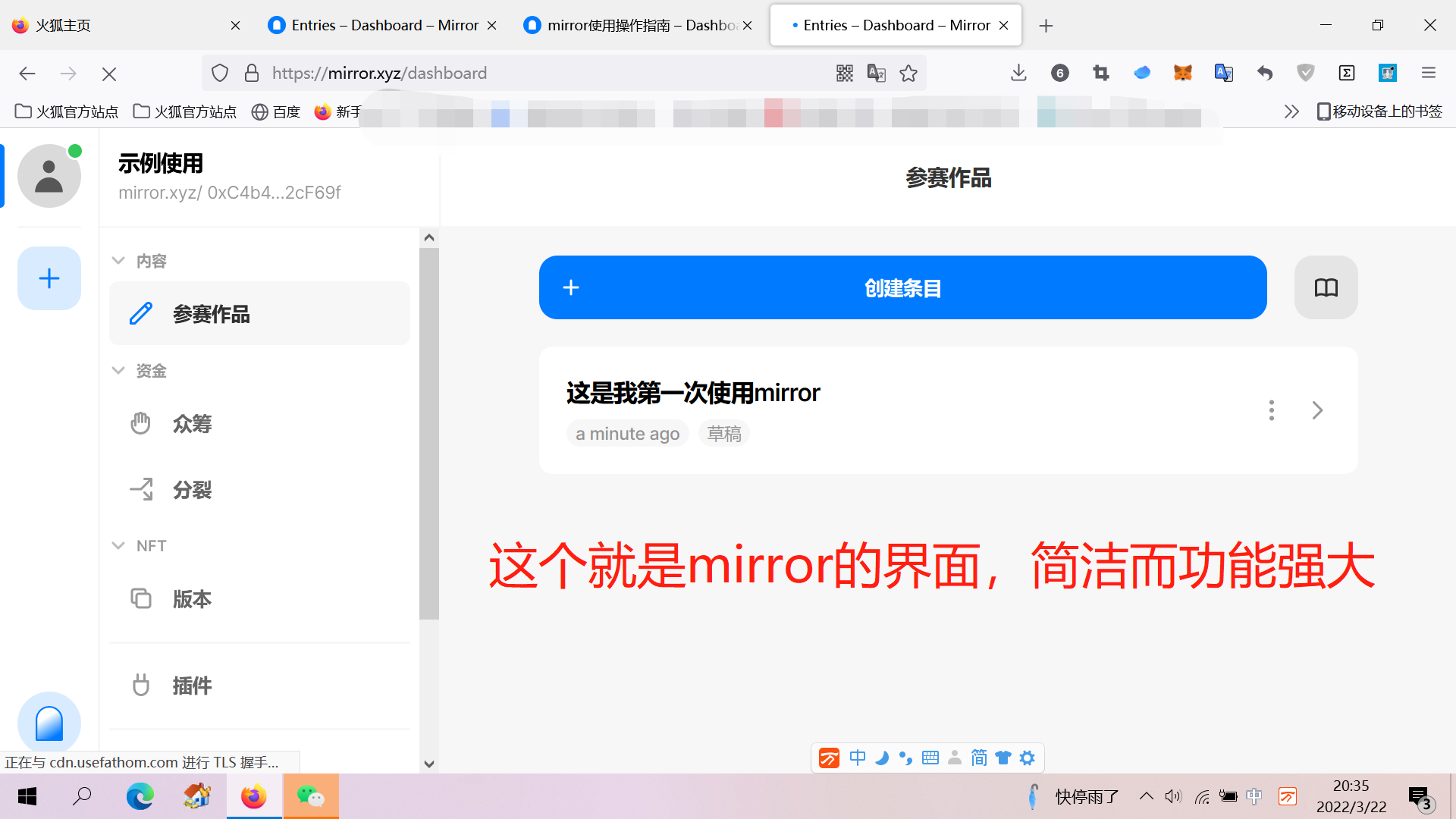
Task: Open the three-dot menu for 这是我第一次使用mirror entry
Action: tap(1272, 410)
